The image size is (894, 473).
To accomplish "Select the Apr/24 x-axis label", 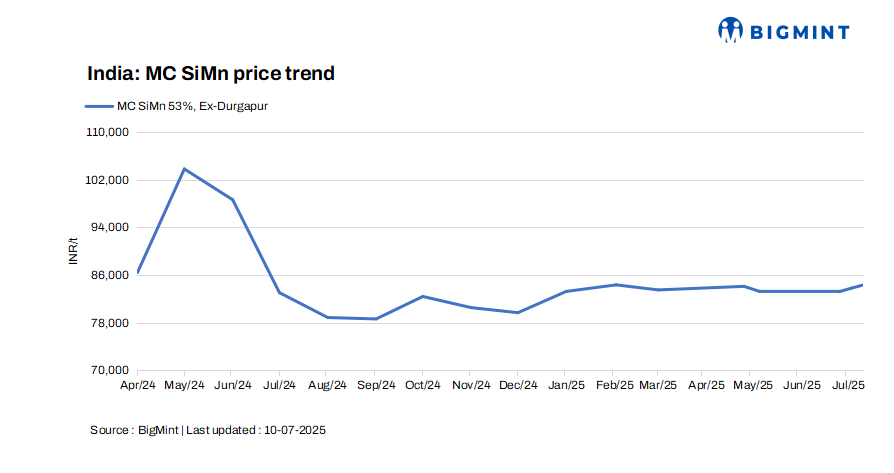I will click(x=138, y=385).
